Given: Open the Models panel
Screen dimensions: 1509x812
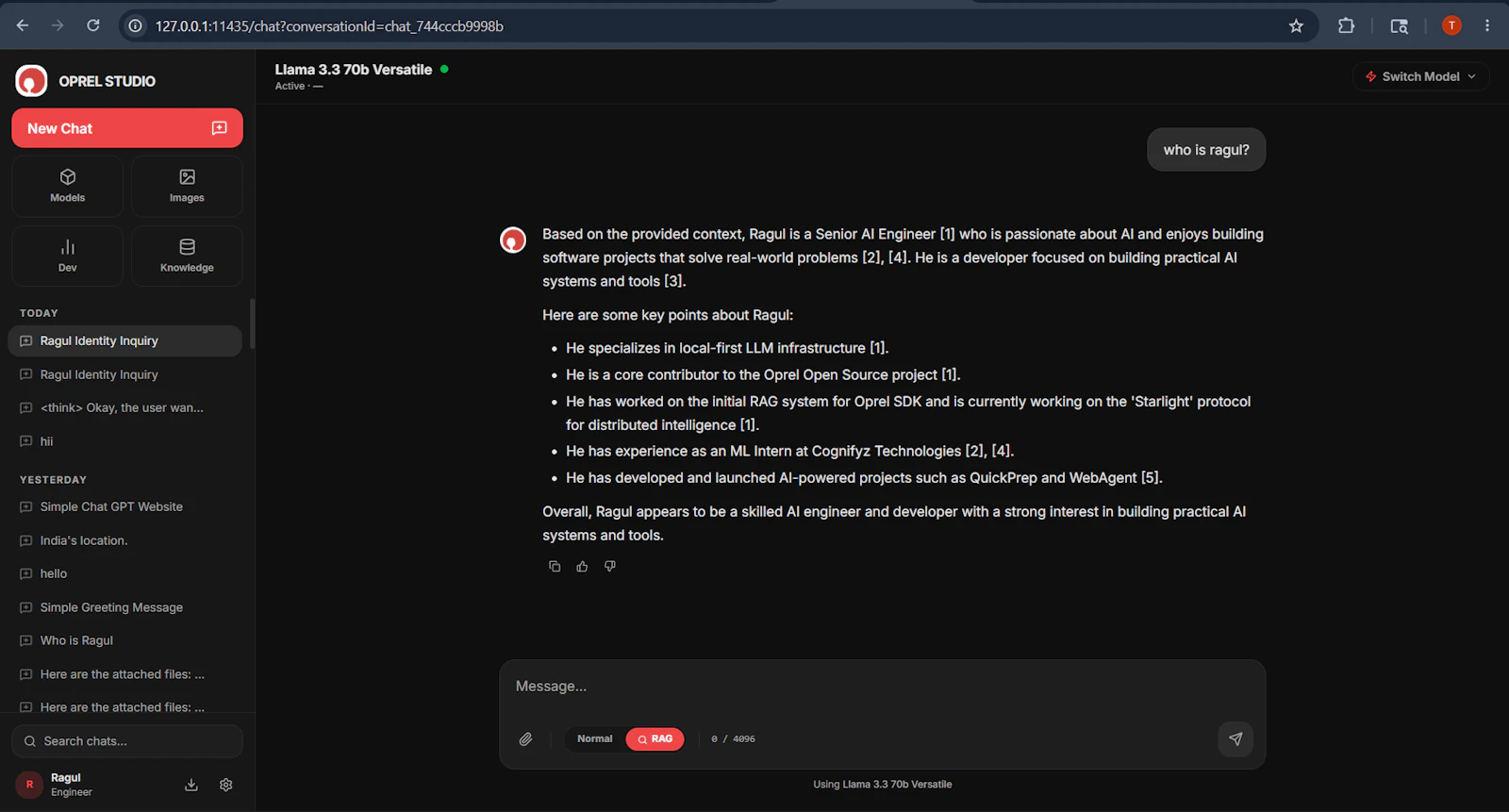Looking at the screenshot, I should [67, 186].
